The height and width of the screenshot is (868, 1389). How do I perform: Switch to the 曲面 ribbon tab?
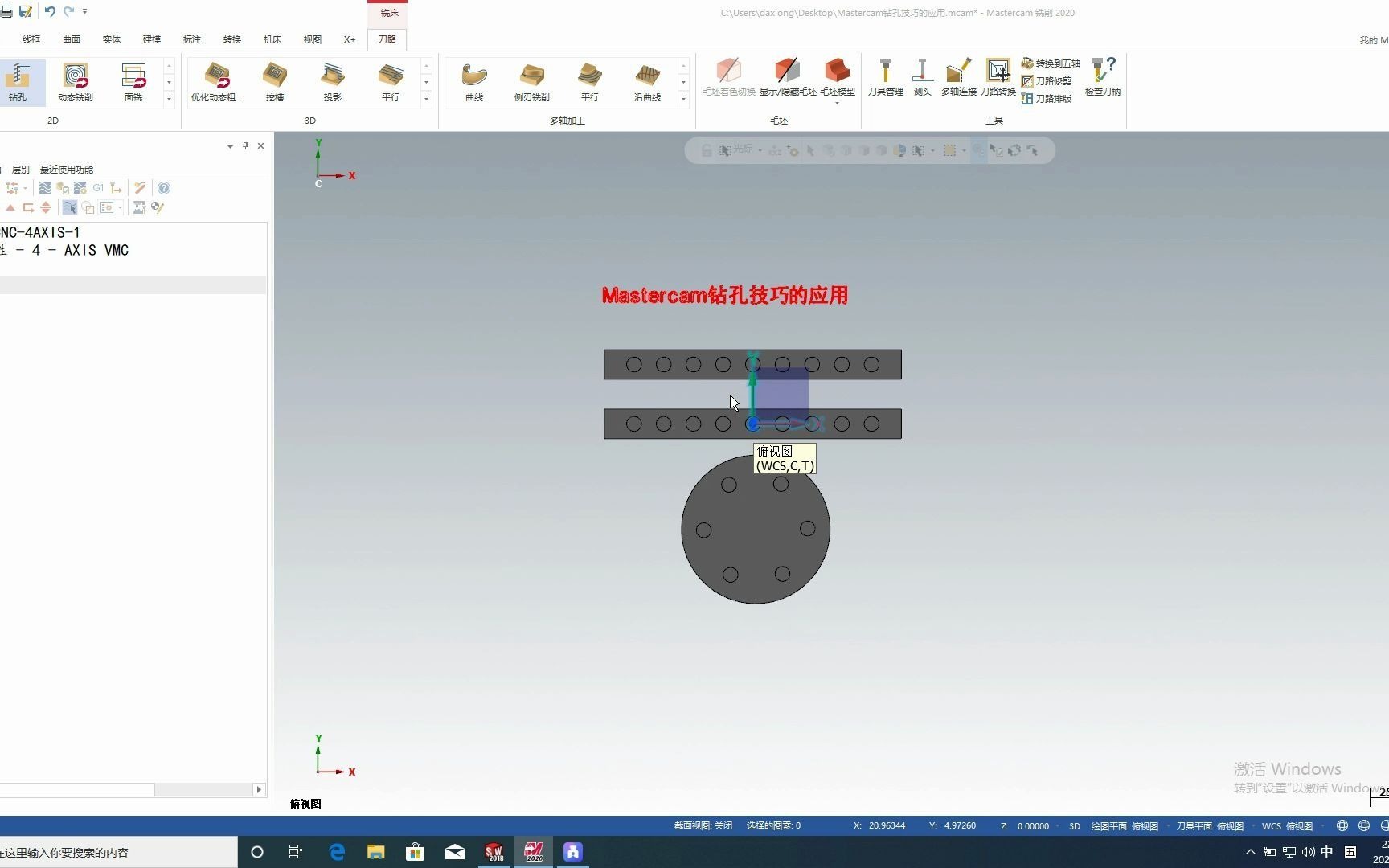tap(72, 39)
